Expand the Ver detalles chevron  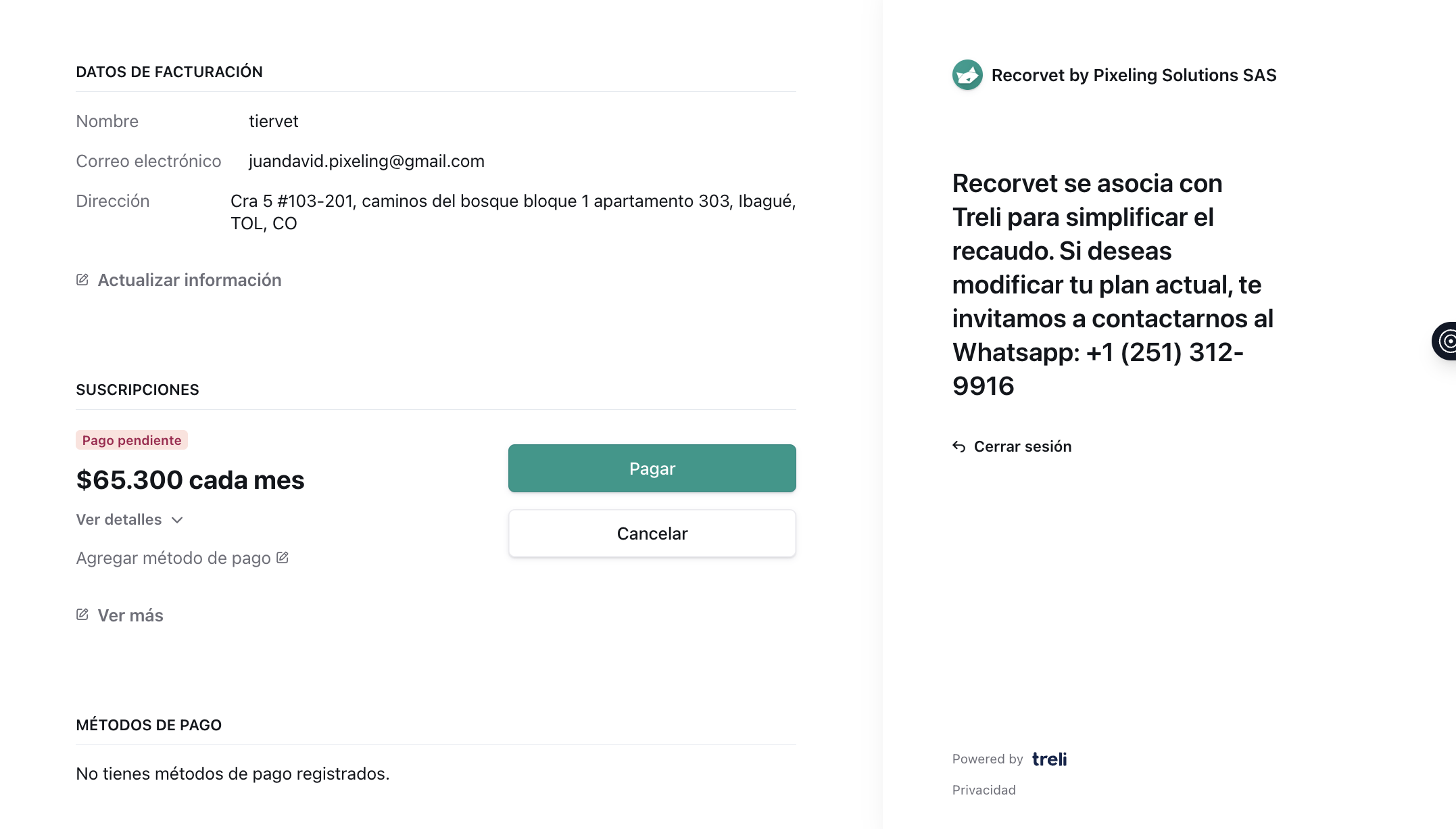point(177,520)
